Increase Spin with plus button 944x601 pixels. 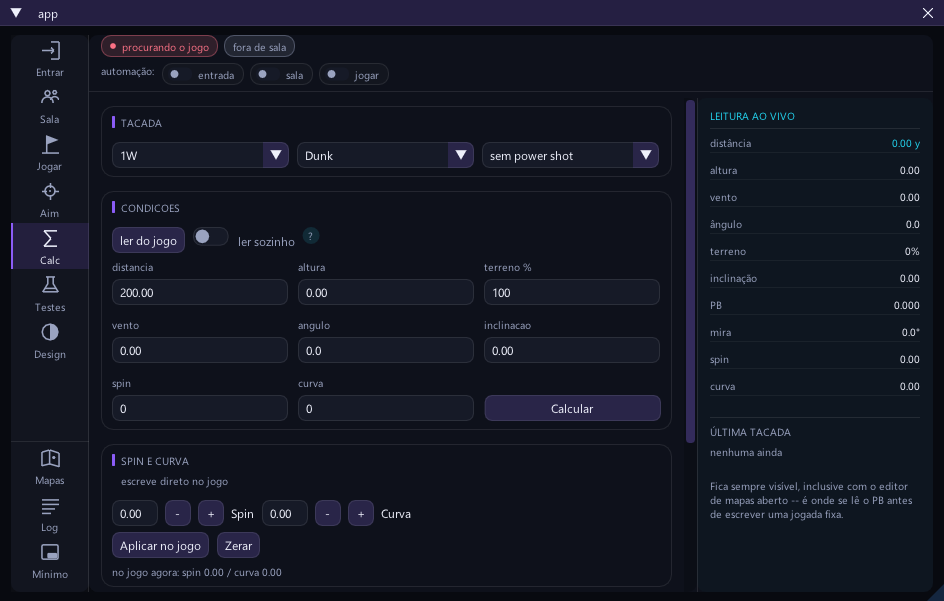[x=211, y=514]
